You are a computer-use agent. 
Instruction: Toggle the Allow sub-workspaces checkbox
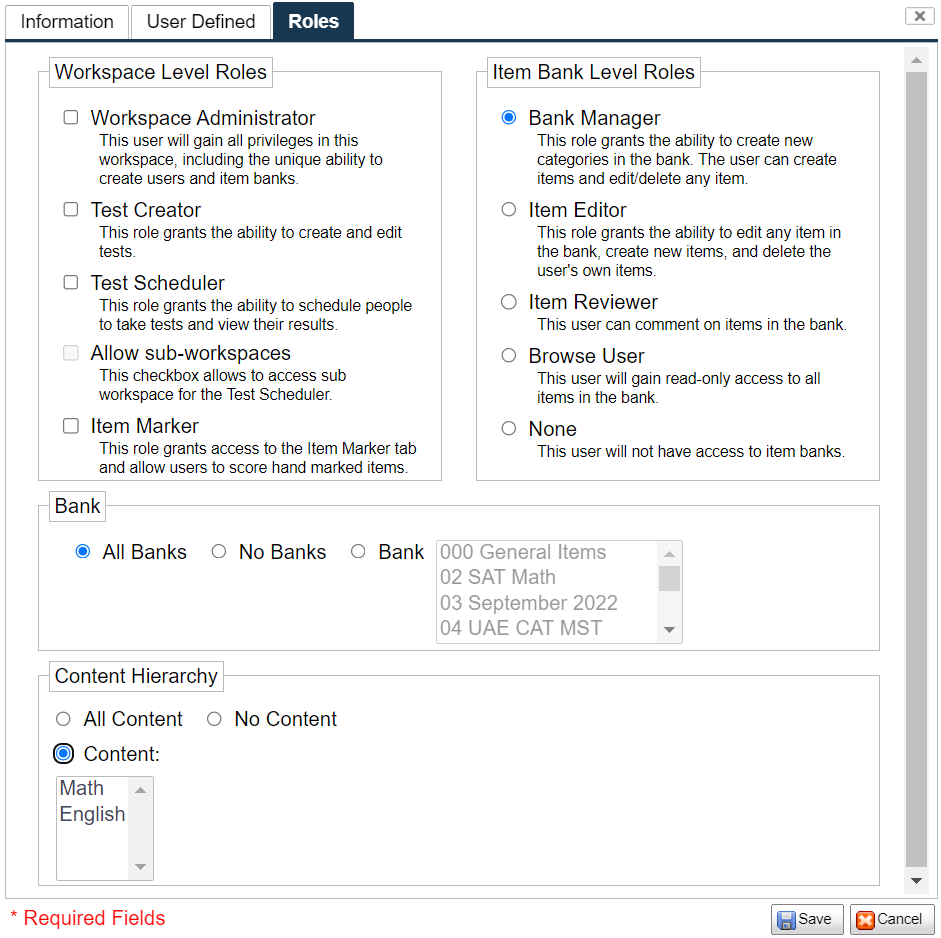point(71,352)
